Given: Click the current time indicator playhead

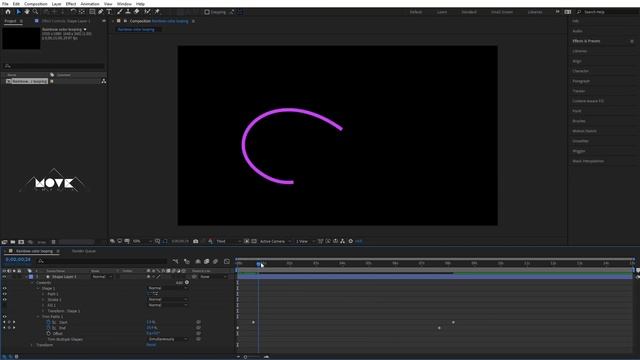Looking at the screenshot, I should point(258,264).
